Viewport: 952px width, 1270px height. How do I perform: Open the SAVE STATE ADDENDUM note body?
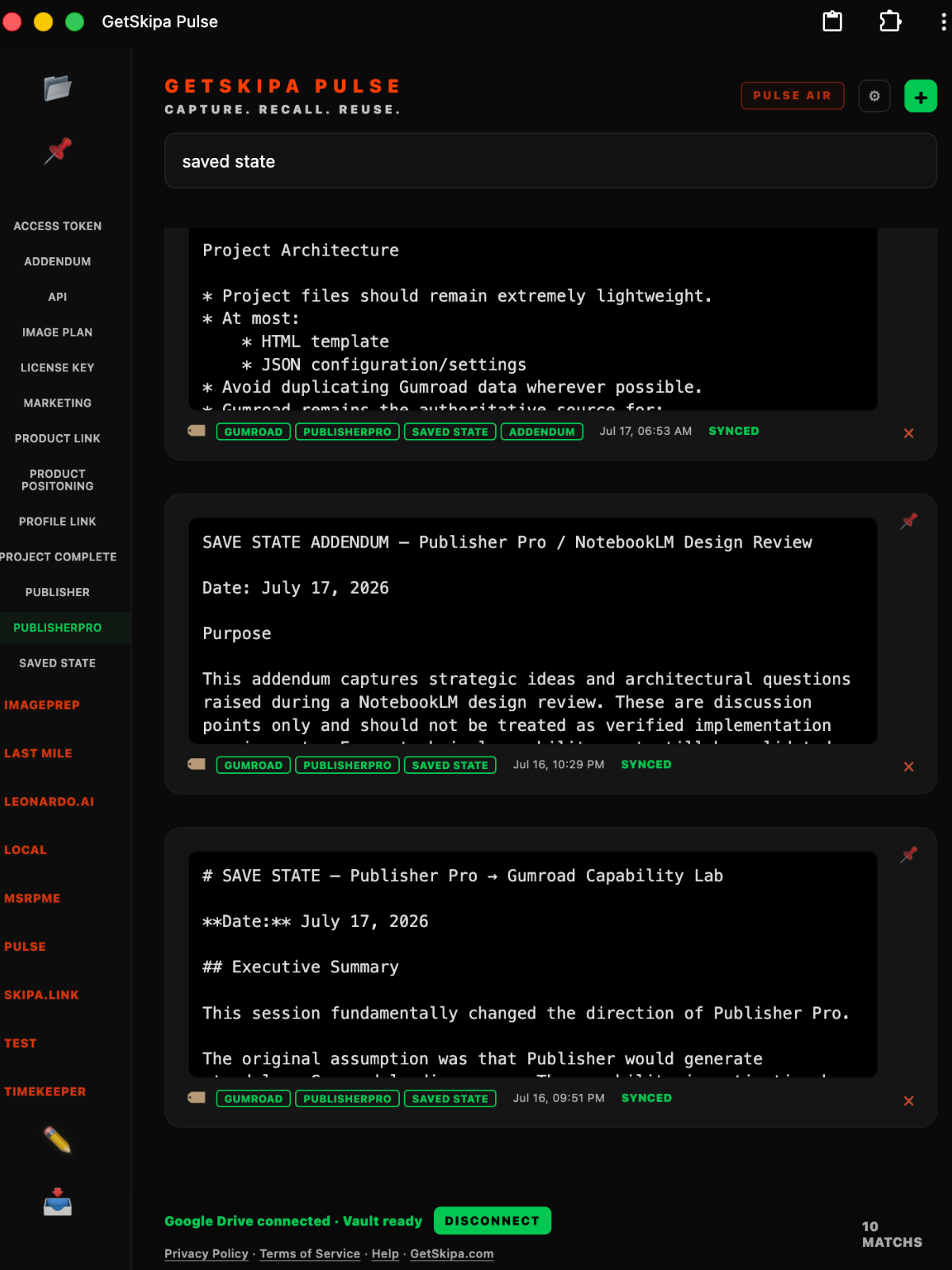[x=533, y=631]
